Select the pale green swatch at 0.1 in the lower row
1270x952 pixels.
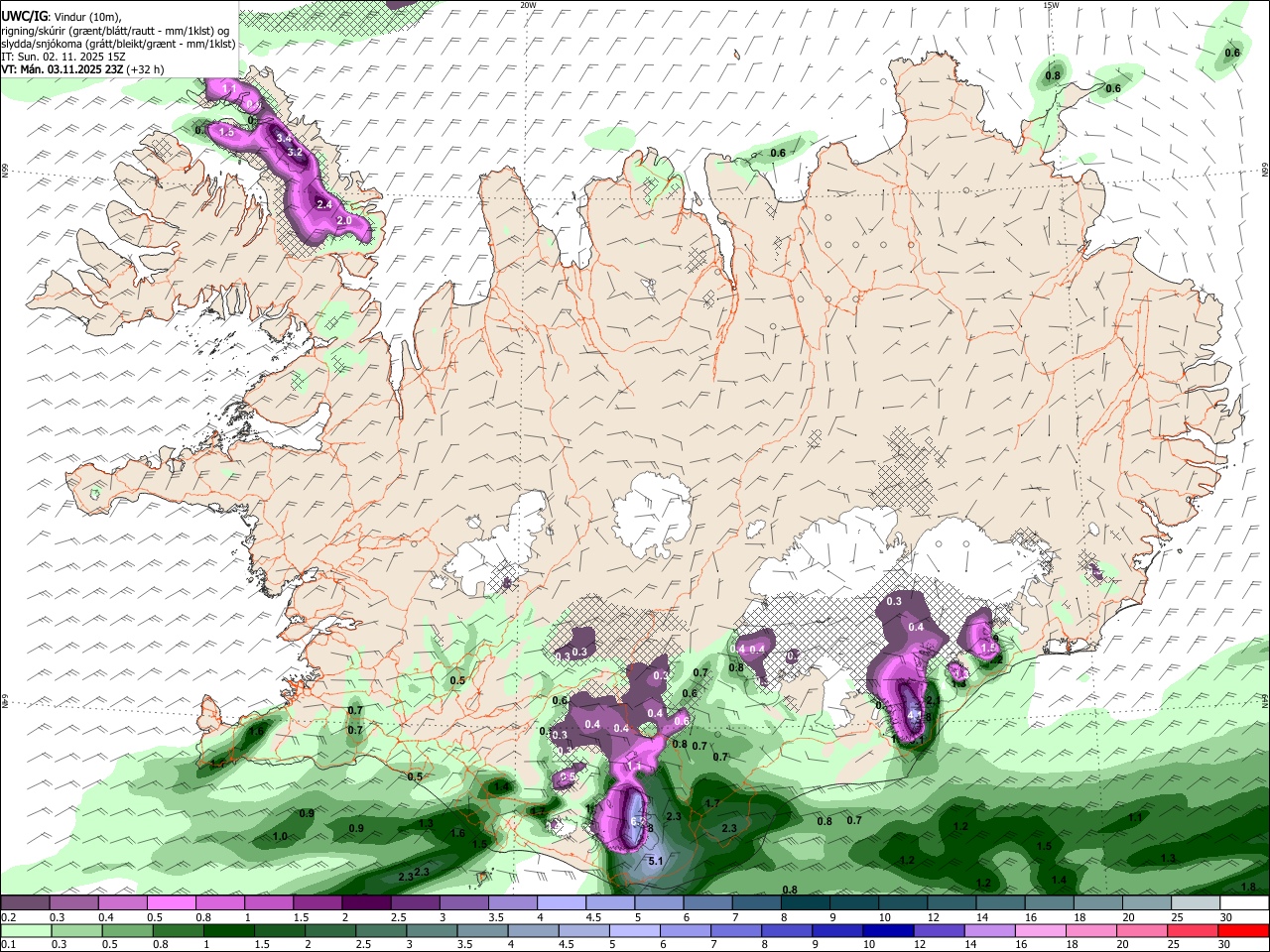[24, 931]
